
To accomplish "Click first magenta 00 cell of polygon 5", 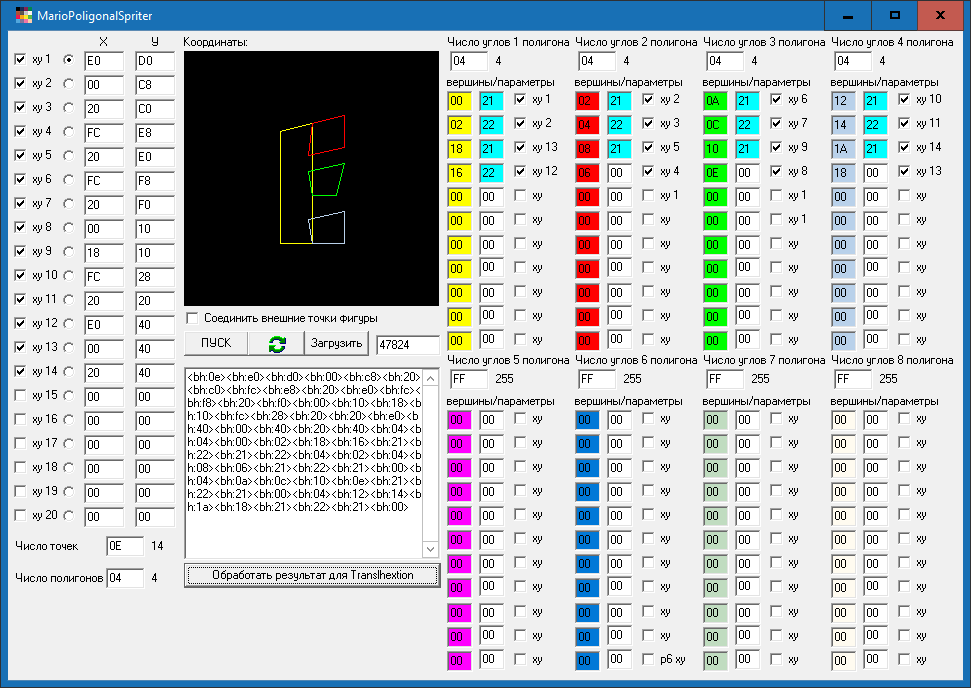I will point(459,420).
